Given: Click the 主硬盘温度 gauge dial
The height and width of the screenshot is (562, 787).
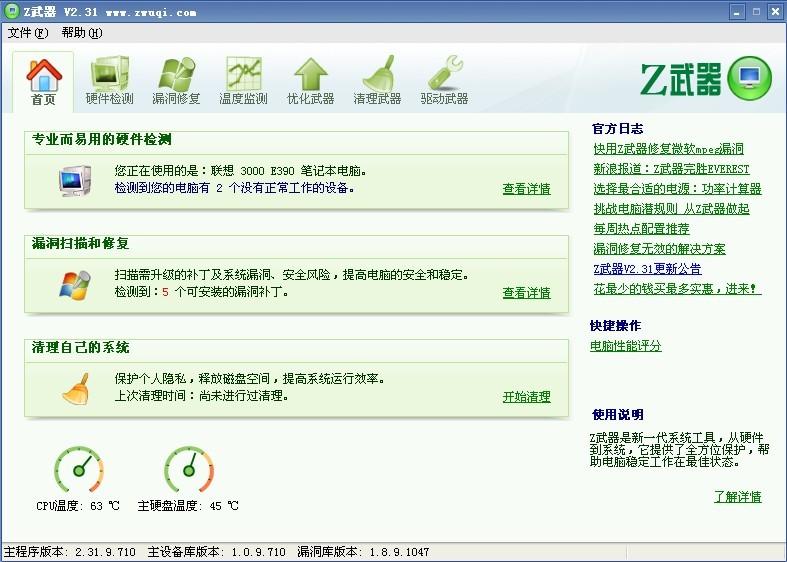Looking at the screenshot, I should click(189, 470).
